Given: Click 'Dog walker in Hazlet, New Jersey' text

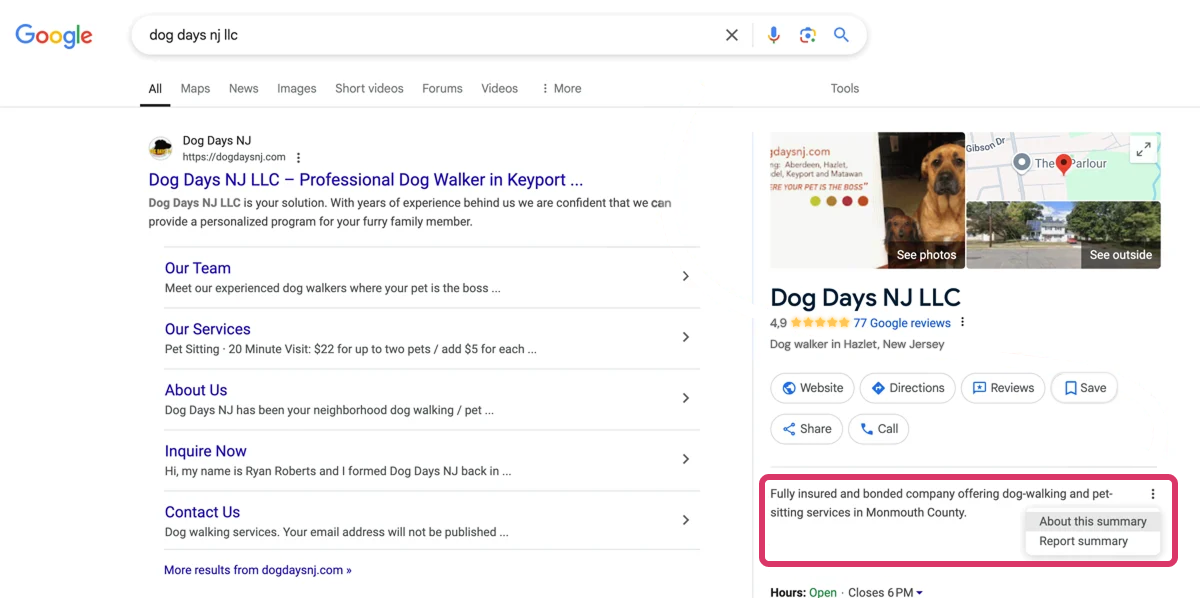Looking at the screenshot, I should pos(857,344).
